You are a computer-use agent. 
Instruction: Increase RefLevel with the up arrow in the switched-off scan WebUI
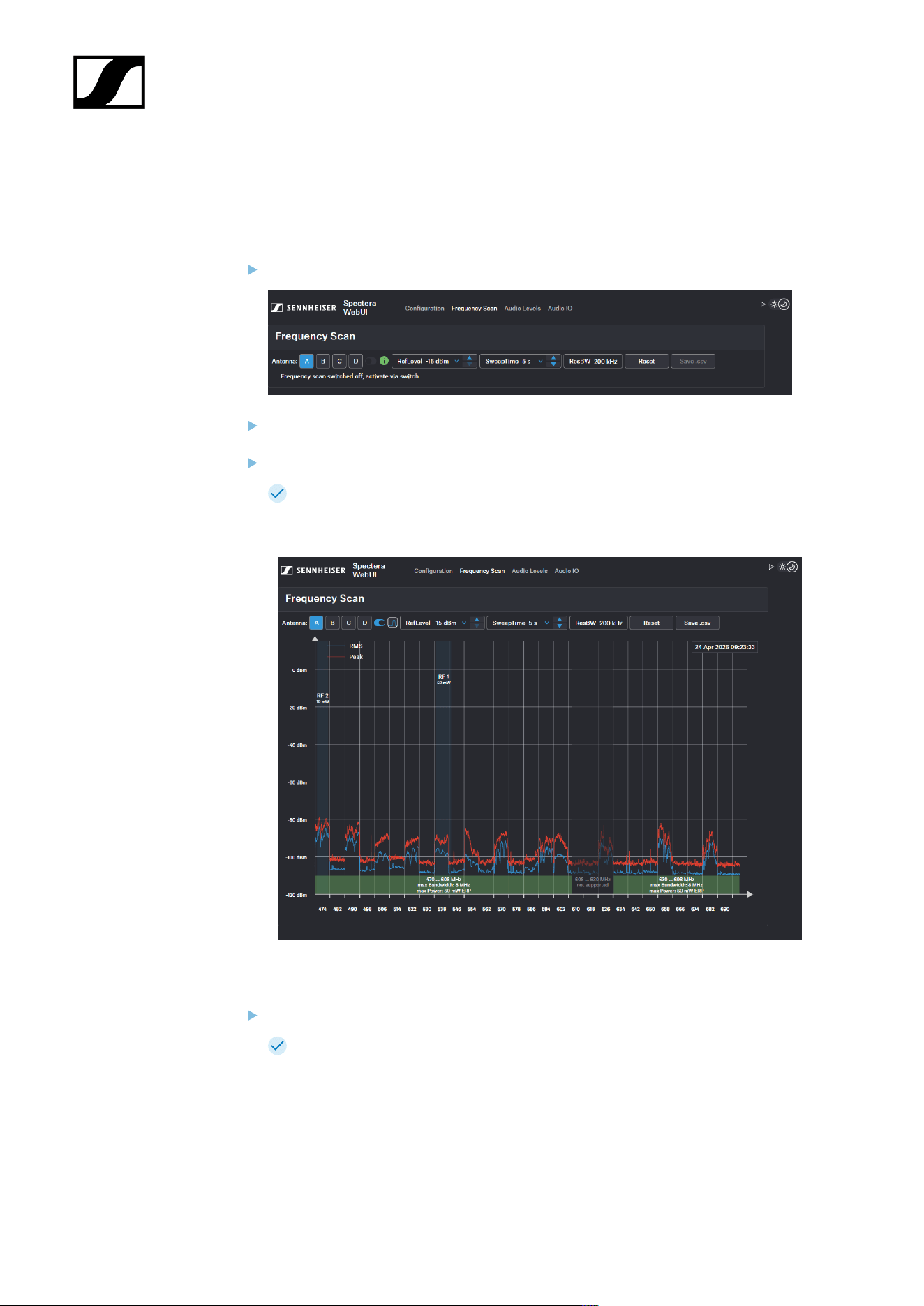click(x=470, y=358)
